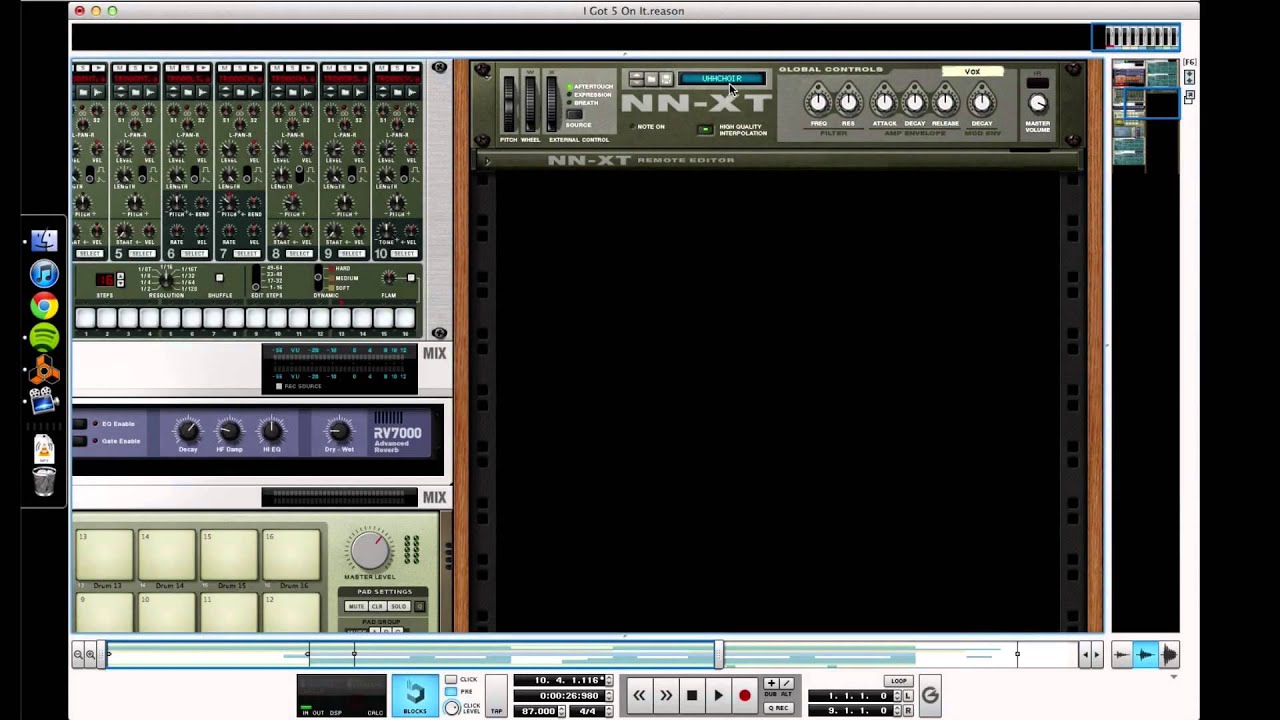Screen dimensions: 1280x720
Task: Start recording with the red Record button
Action: click(x=744, y=696)
